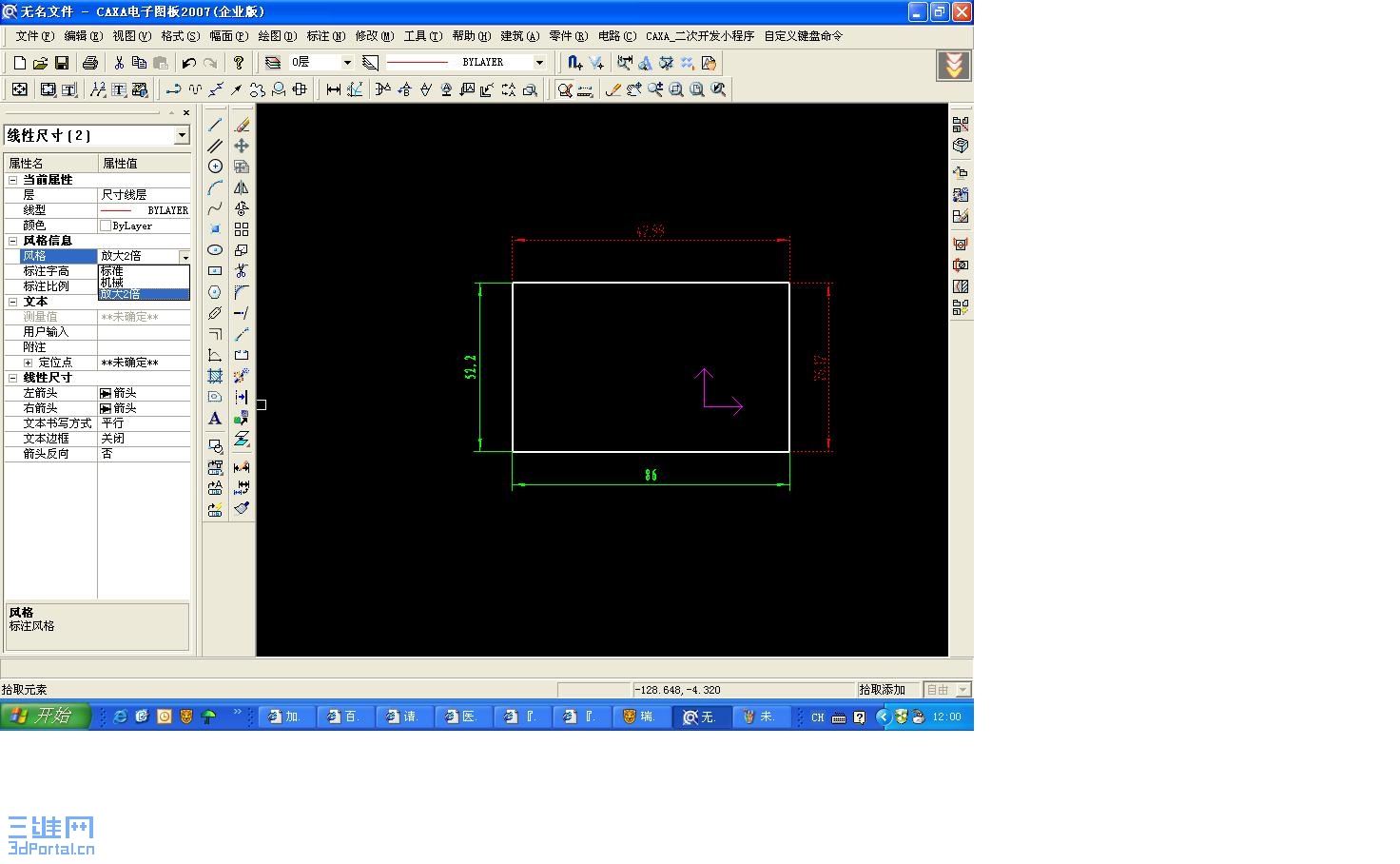Screen dimensions: 1400x864
Task: Click the 开始 Start button
Action: tap(46, 717)
